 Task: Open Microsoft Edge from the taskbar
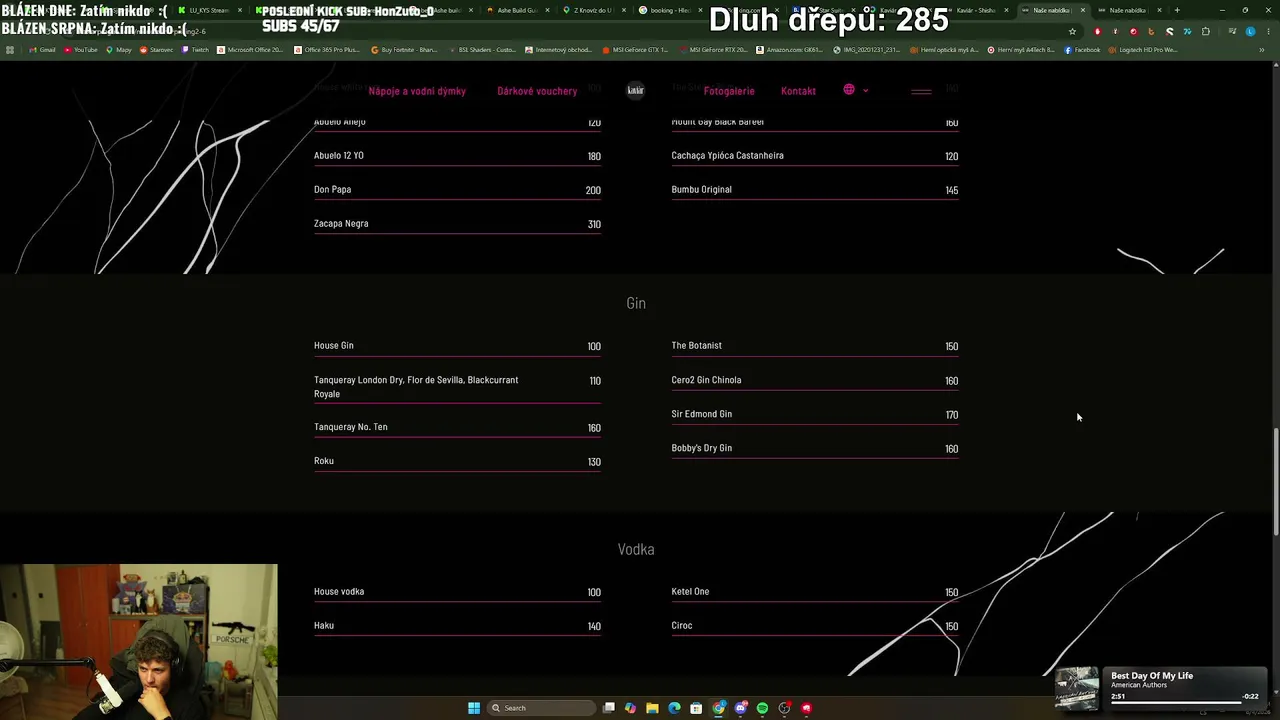[674, 708]
